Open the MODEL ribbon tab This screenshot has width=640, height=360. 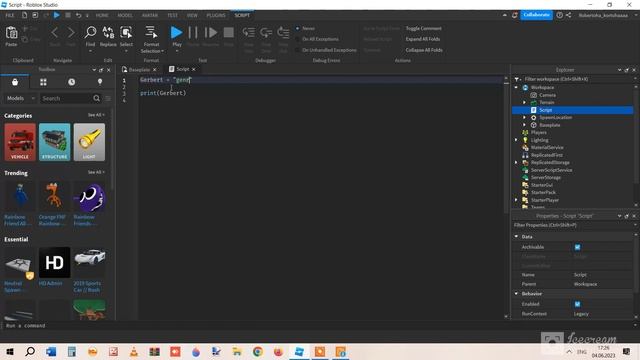pyautogui.click(x=125, y=15)
